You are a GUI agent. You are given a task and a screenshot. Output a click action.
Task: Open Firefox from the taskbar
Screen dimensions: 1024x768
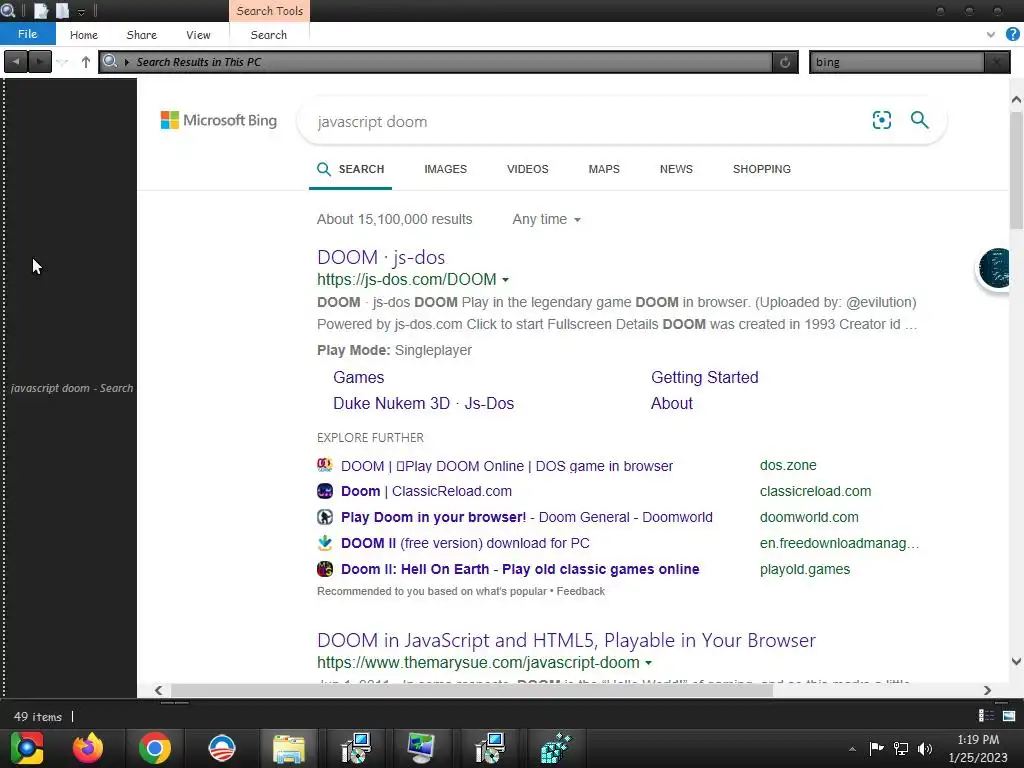tap(88, 748)
